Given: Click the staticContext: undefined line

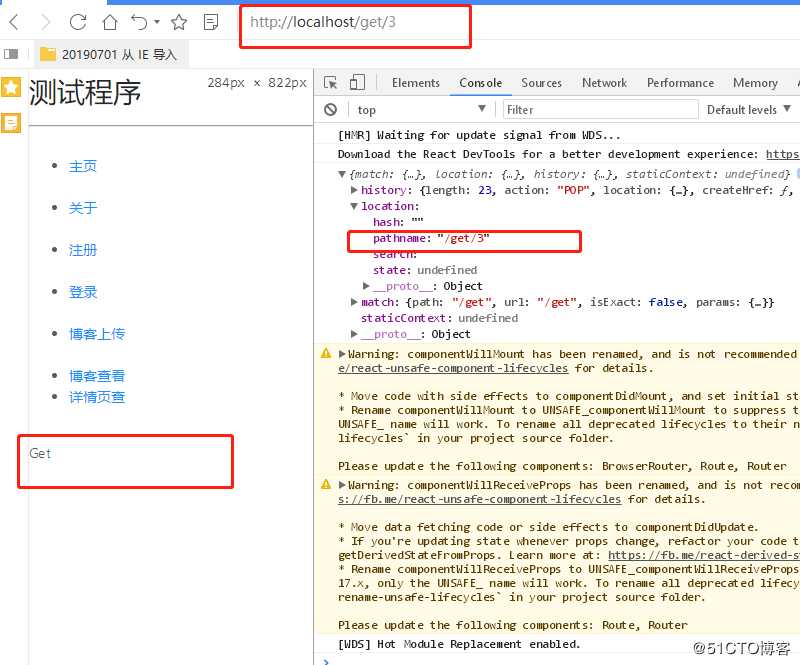Looking at the screenshot, I should [439, 318].
